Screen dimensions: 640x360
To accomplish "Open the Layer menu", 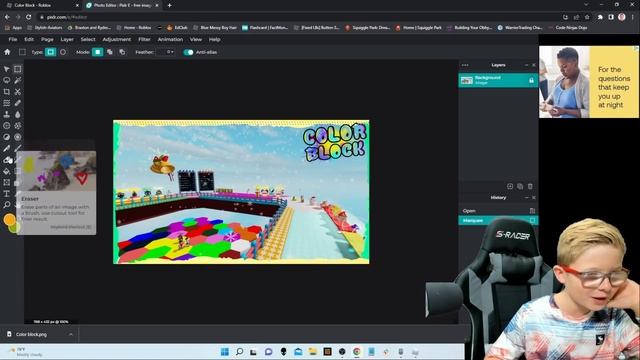I will tap(67, 40).
